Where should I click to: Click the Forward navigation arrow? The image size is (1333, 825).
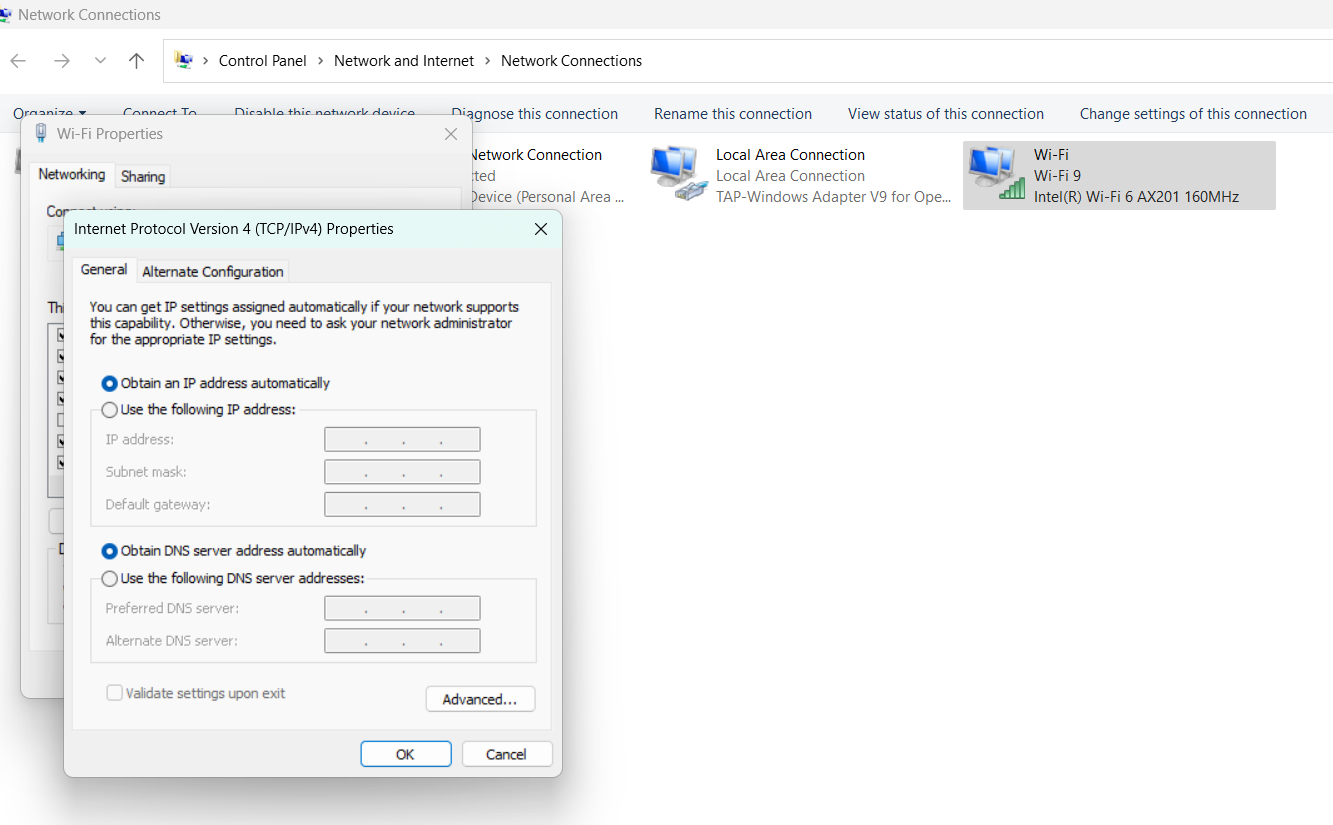62,61
